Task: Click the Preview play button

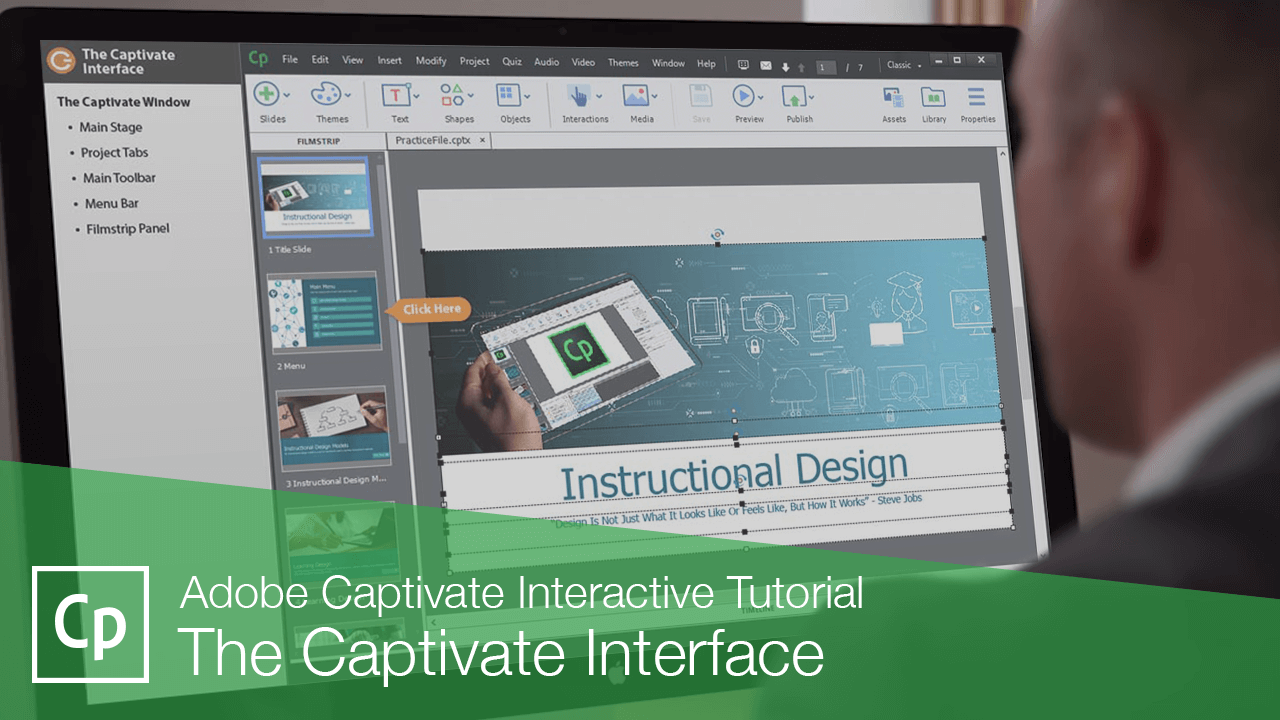Action: pyautogui.click(x=744, y=95)
